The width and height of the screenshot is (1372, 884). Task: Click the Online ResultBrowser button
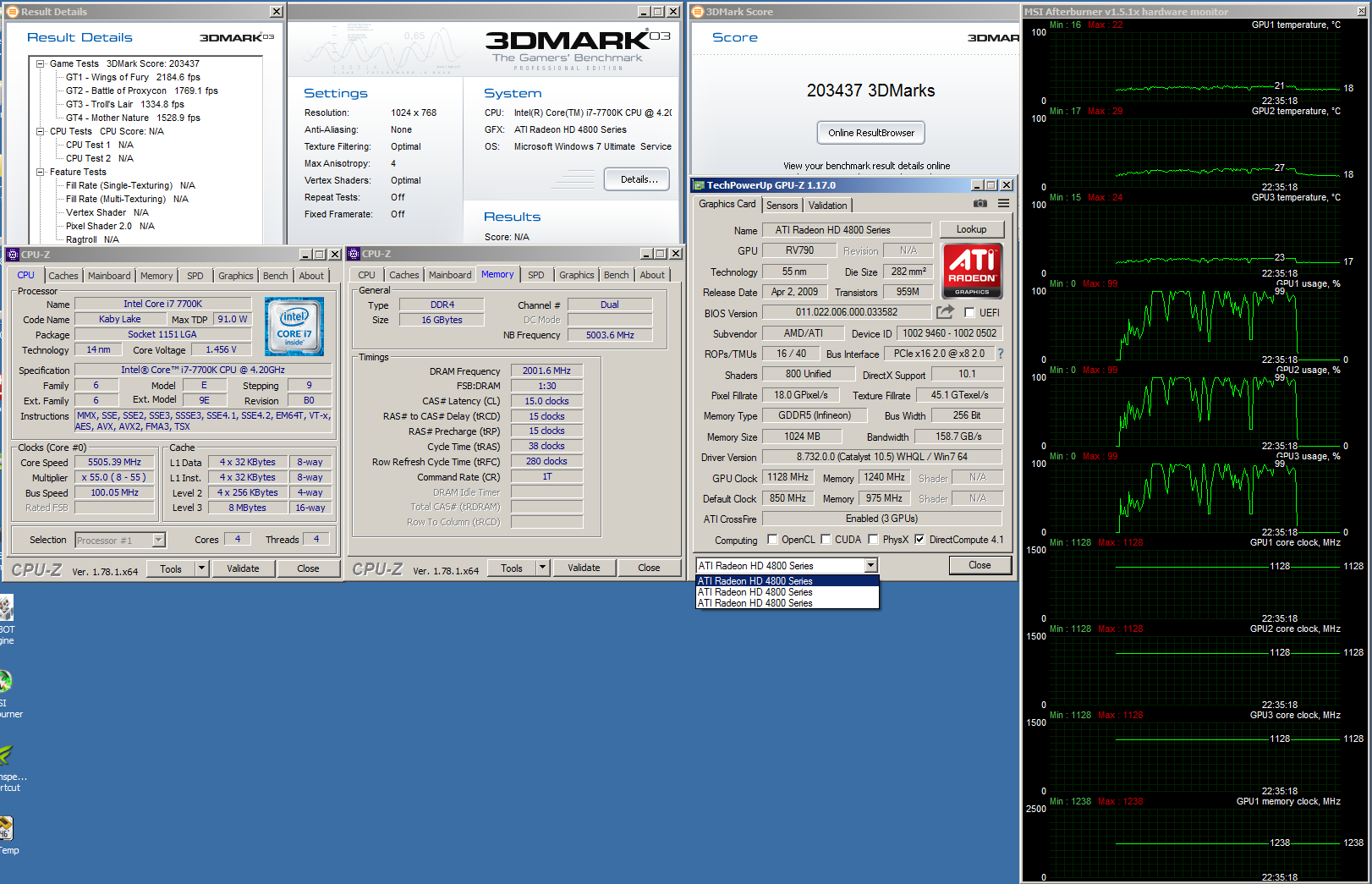point(871,133)
